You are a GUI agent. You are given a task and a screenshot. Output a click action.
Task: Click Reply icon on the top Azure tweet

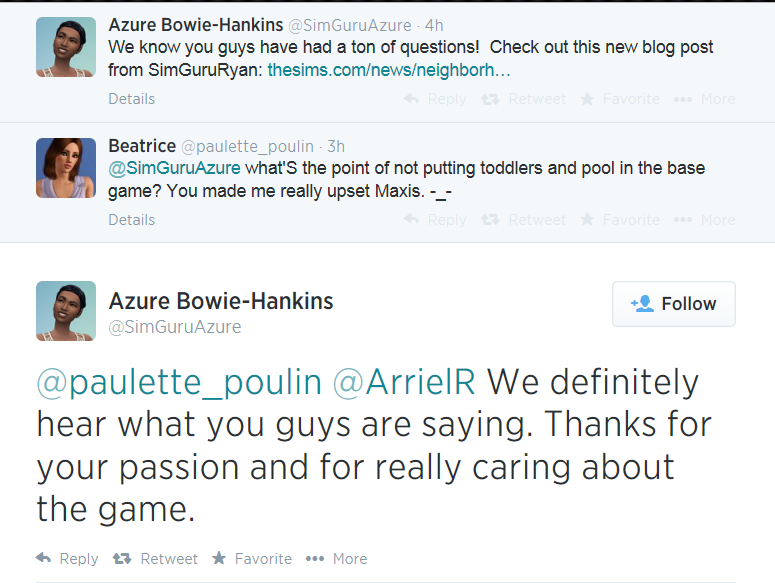[411, 99]
